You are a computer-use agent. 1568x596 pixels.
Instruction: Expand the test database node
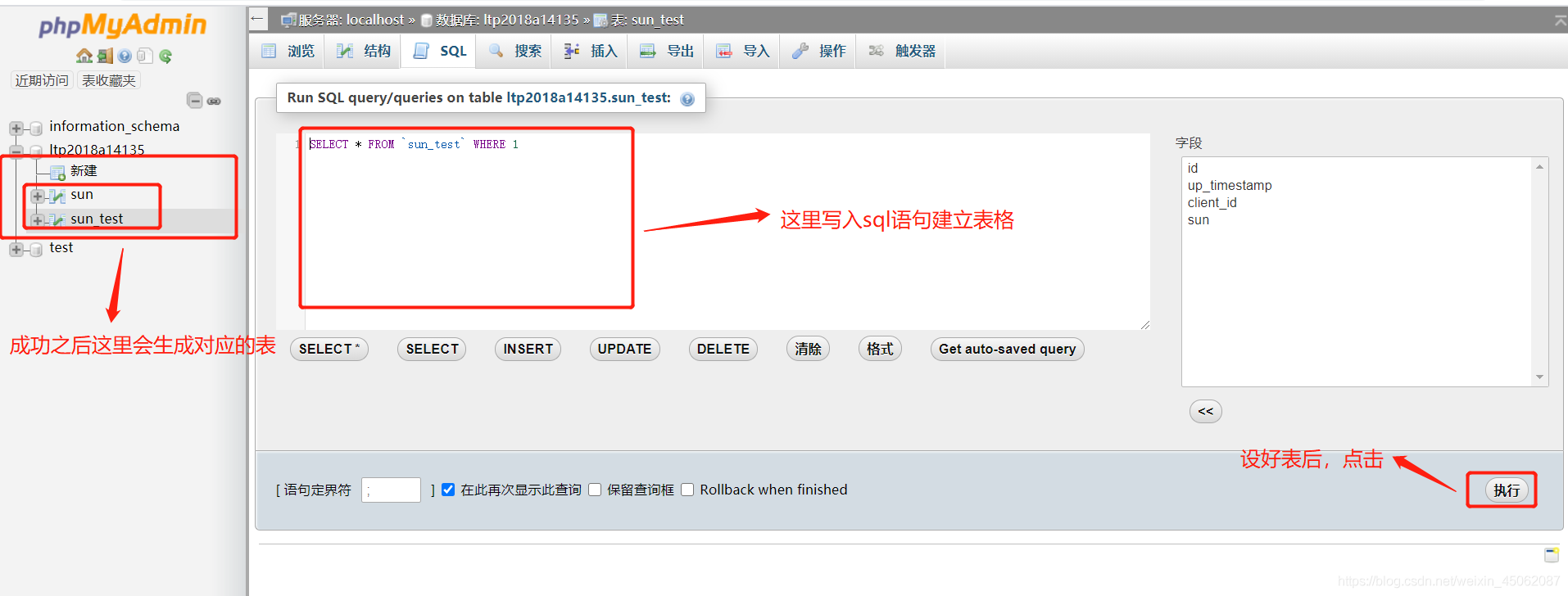pyautogui.click(x=16, y=250)
